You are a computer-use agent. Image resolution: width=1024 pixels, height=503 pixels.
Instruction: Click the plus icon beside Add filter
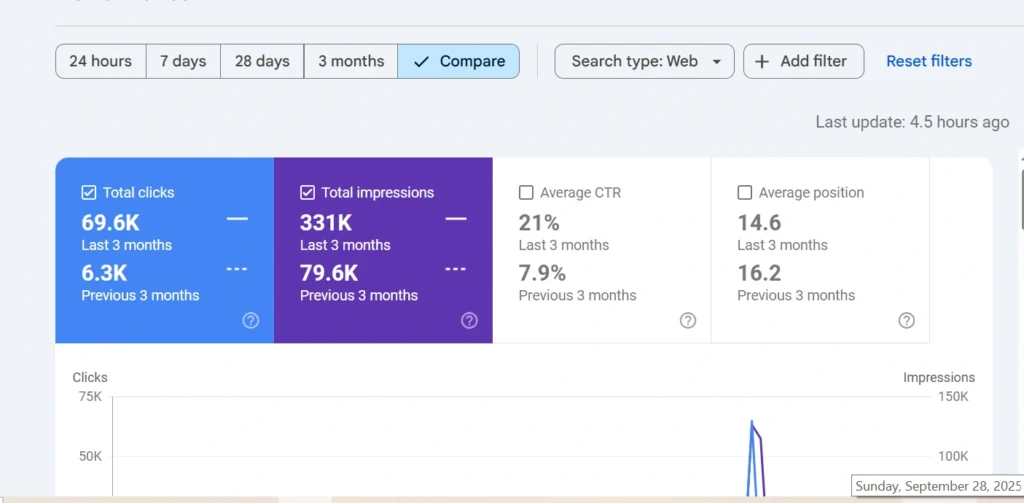tap(762, 61)
